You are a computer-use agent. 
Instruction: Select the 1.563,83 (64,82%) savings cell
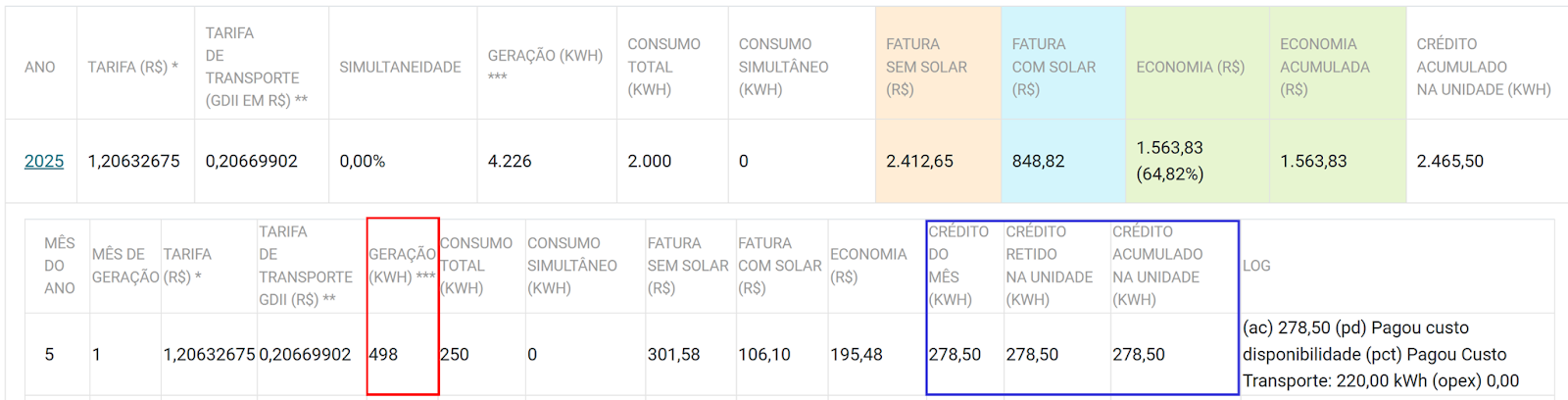point(1170,161)
